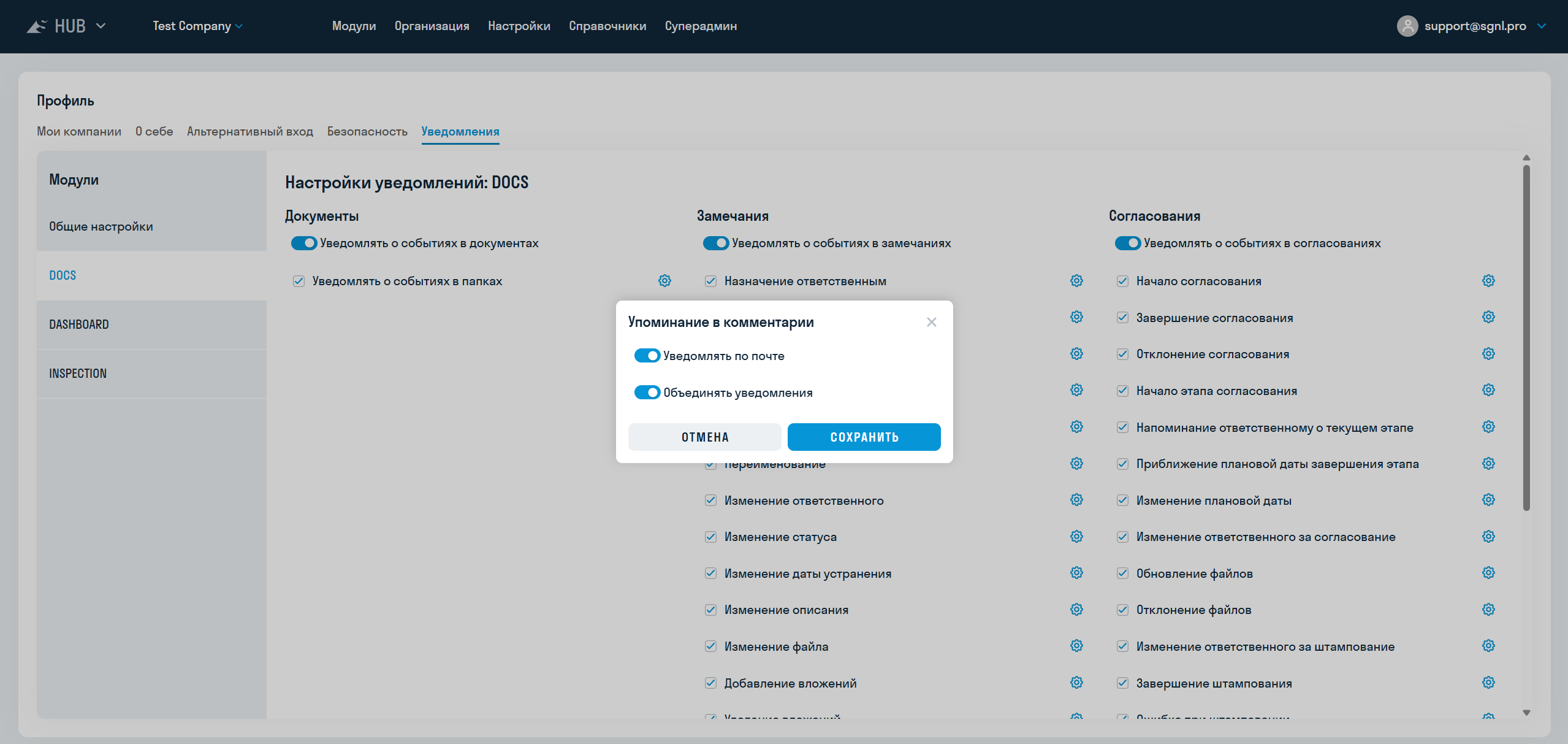This screenshot has width=1568, height=744.
Task: Open gear settings for Добавление вложений
Action: 1076,683
